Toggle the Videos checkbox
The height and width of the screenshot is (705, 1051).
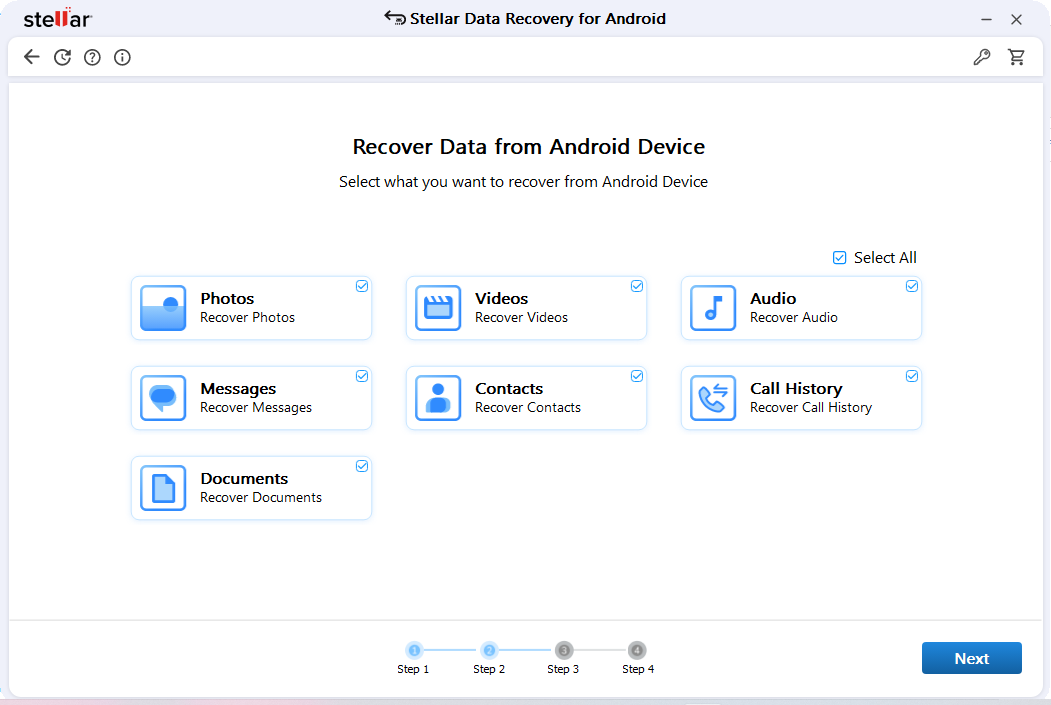637,286
